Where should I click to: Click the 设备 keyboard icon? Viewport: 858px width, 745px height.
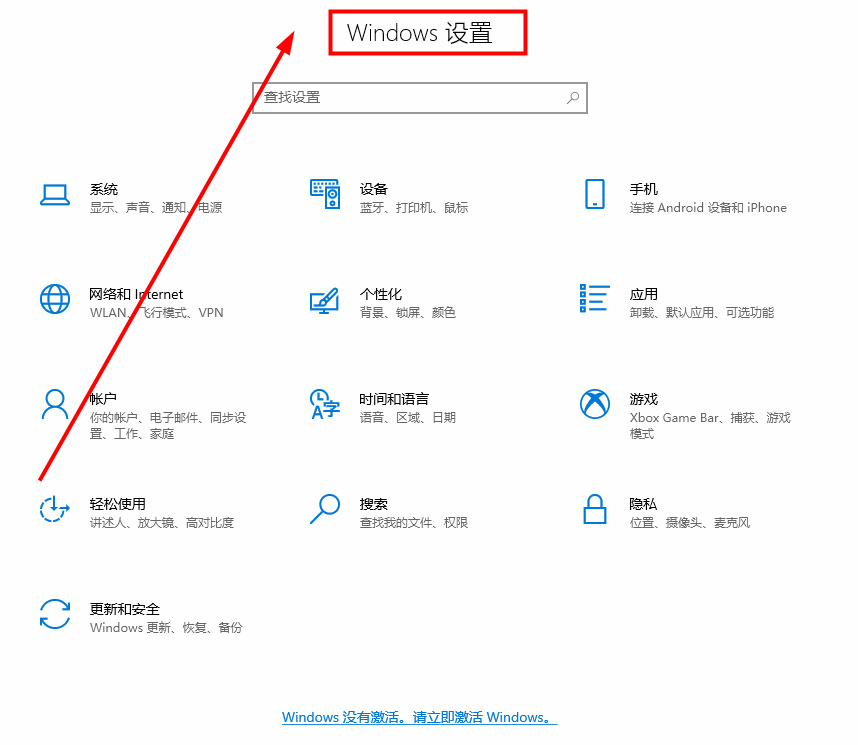325,195
